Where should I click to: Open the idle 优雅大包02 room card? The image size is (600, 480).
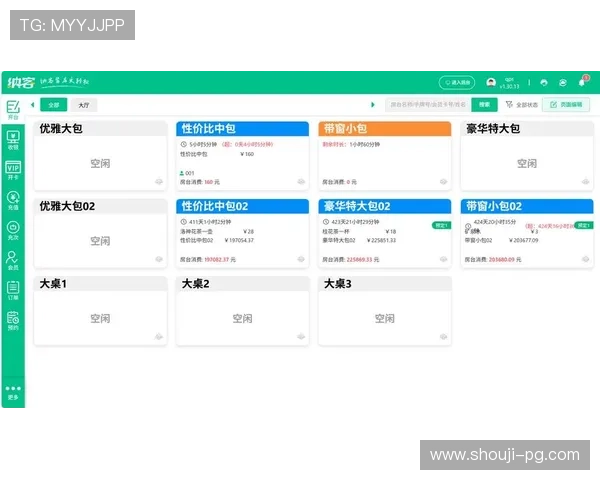pos(100,233)
